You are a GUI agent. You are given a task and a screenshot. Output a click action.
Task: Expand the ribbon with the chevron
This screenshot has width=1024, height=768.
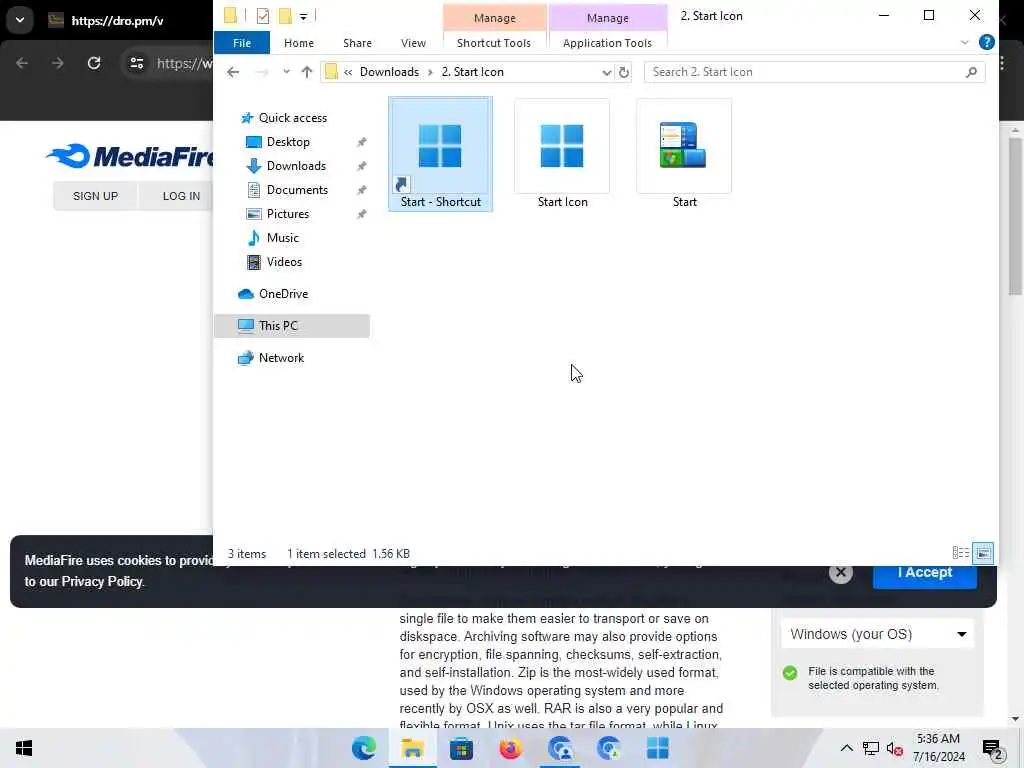965,43
